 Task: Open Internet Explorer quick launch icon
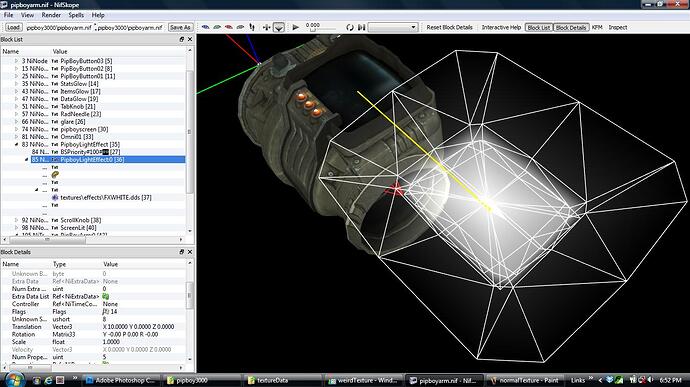pyautogui.click(x=48, y=380)
